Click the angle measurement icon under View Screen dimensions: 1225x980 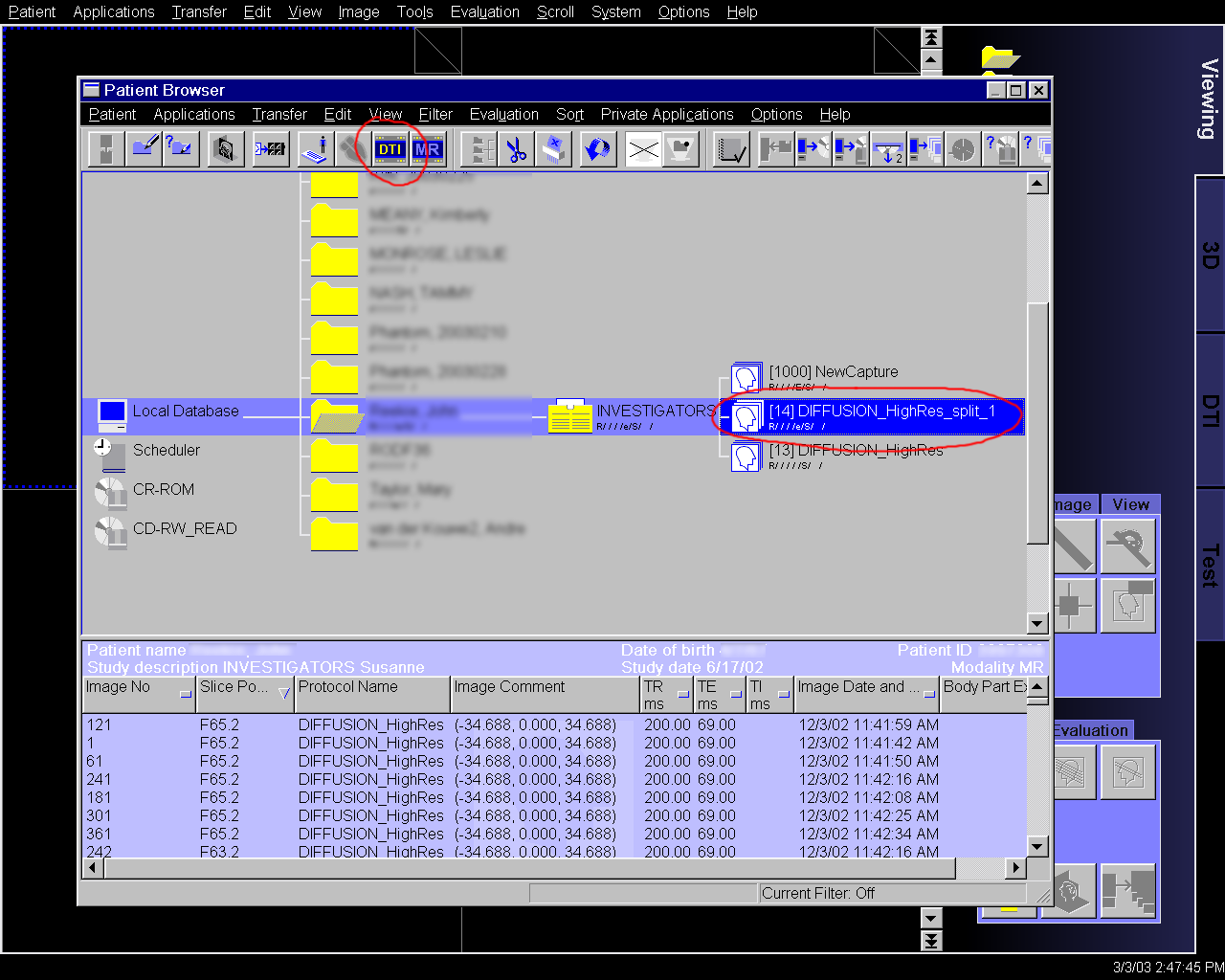[x=1128, y=546]
